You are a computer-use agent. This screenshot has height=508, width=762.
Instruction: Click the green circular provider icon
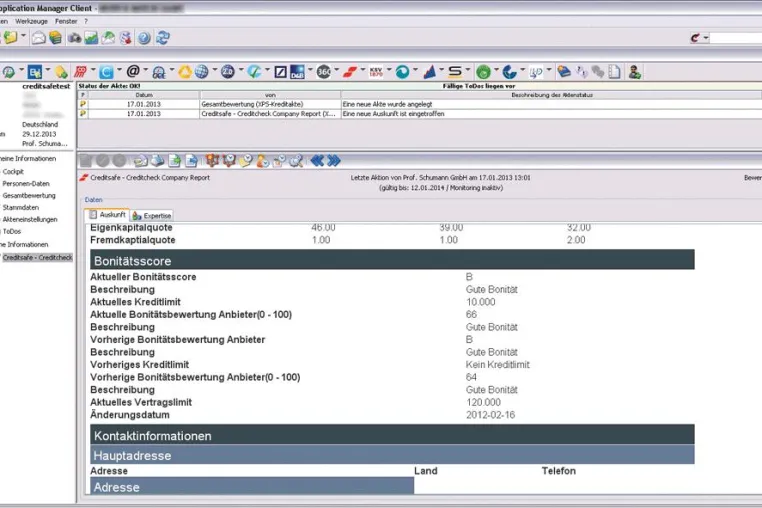point(483,72)
